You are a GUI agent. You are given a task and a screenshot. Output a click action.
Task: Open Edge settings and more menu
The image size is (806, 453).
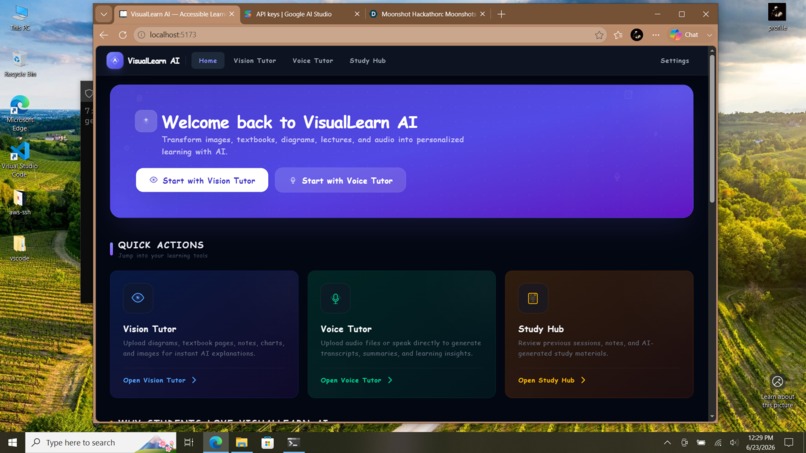pos(655,35)
